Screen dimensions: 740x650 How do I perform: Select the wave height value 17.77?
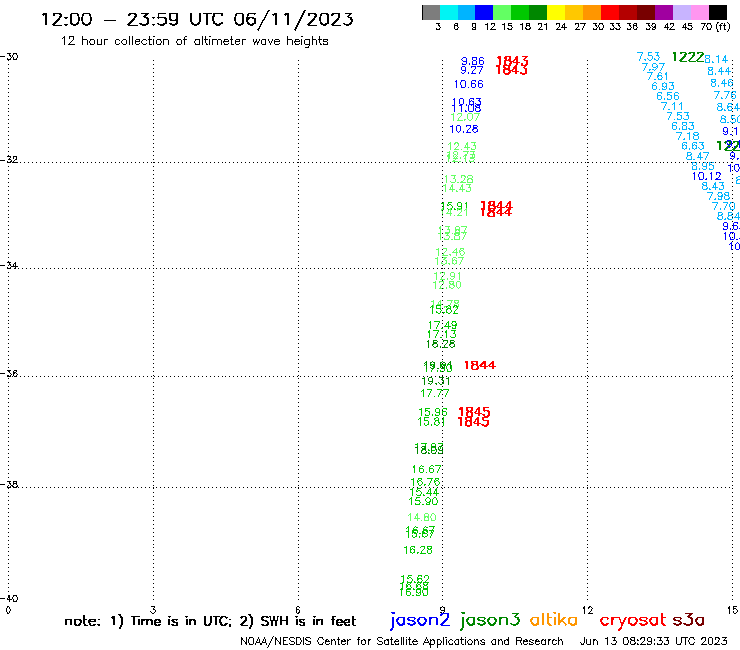click(x=435, y=393)
